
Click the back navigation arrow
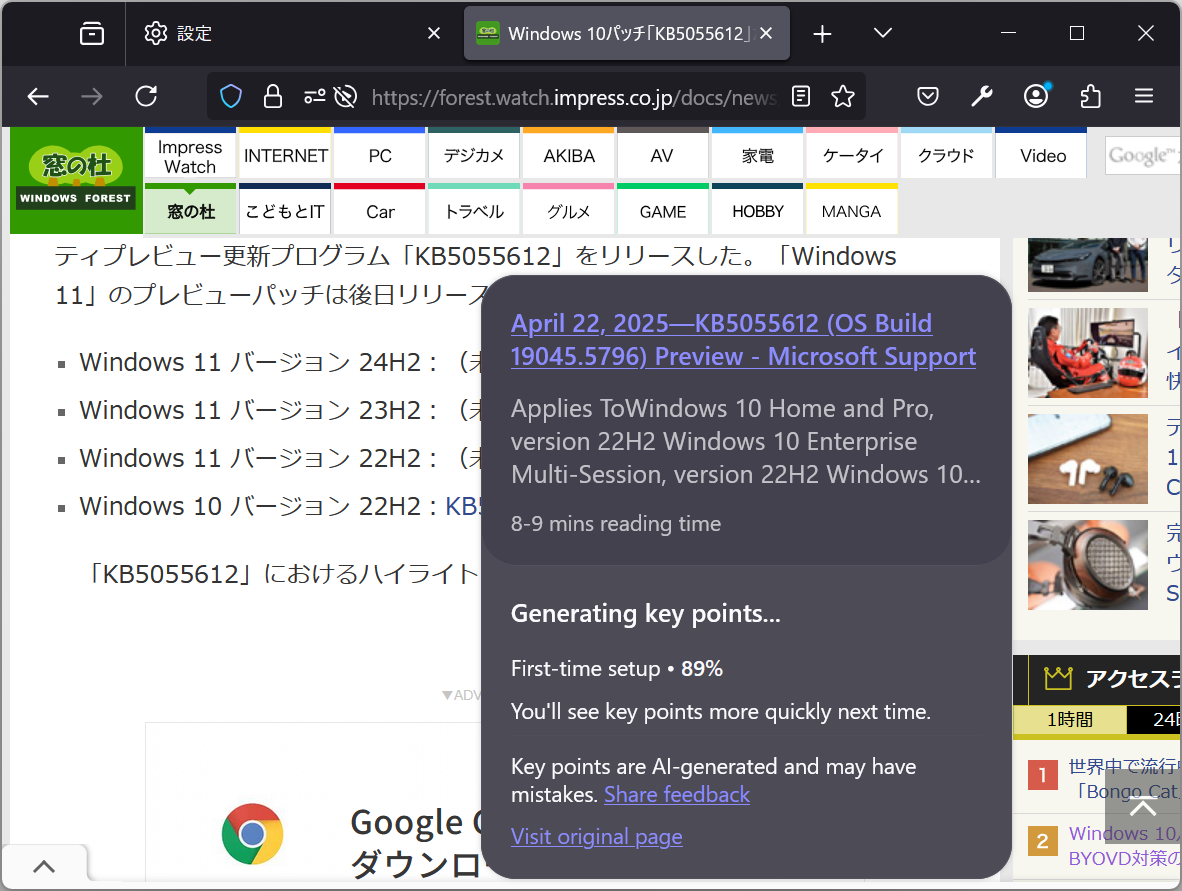38,96
